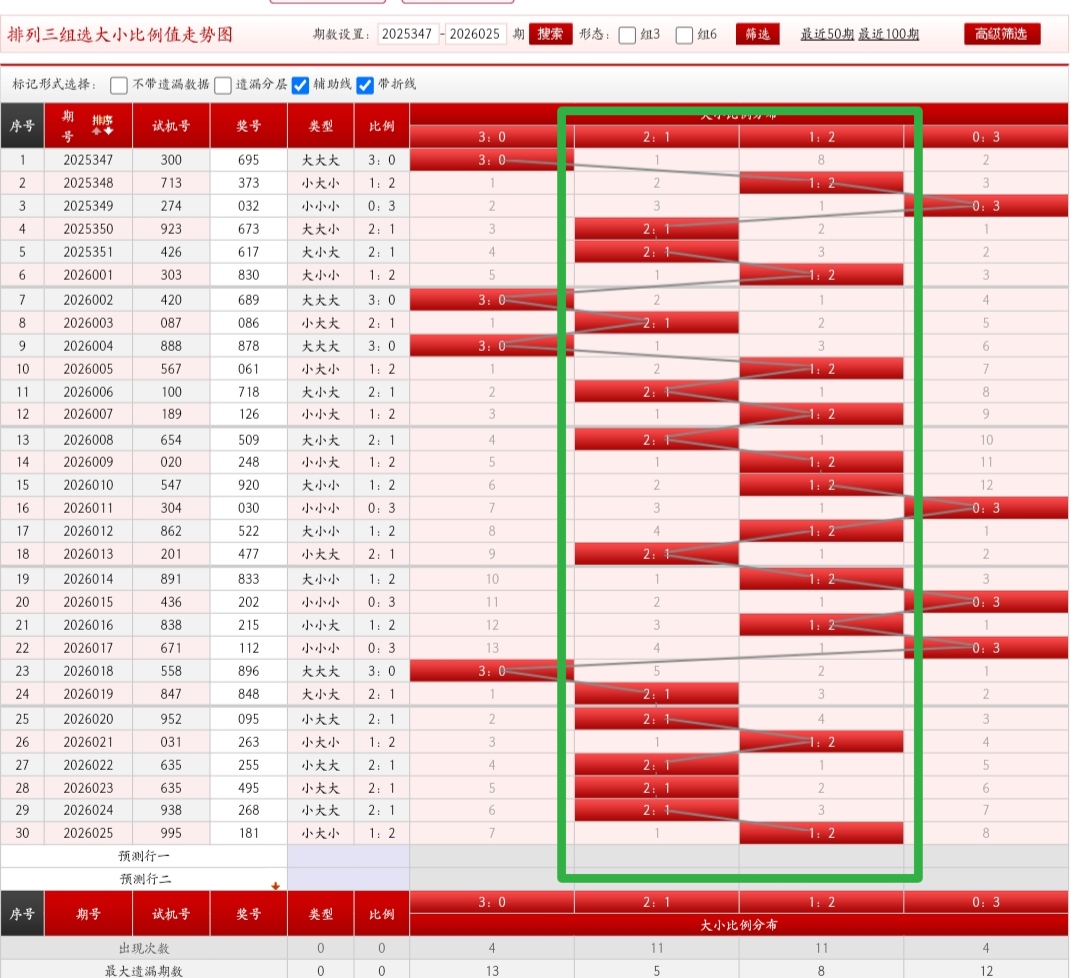Click the 0:3 distribution header at the top
The image size is (1080, 978).
pyautogui.click(x=986, y=137)
